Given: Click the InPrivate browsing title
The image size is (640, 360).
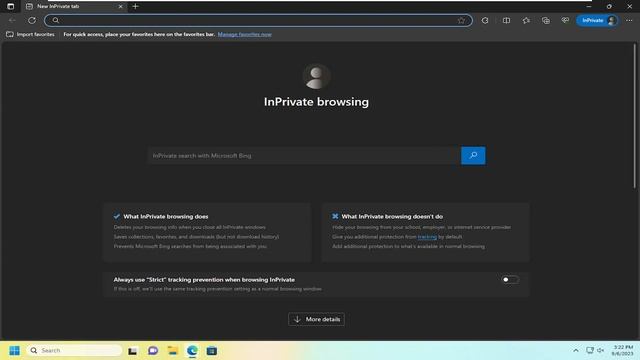Looking at the screenshot, I should [316, 102].
